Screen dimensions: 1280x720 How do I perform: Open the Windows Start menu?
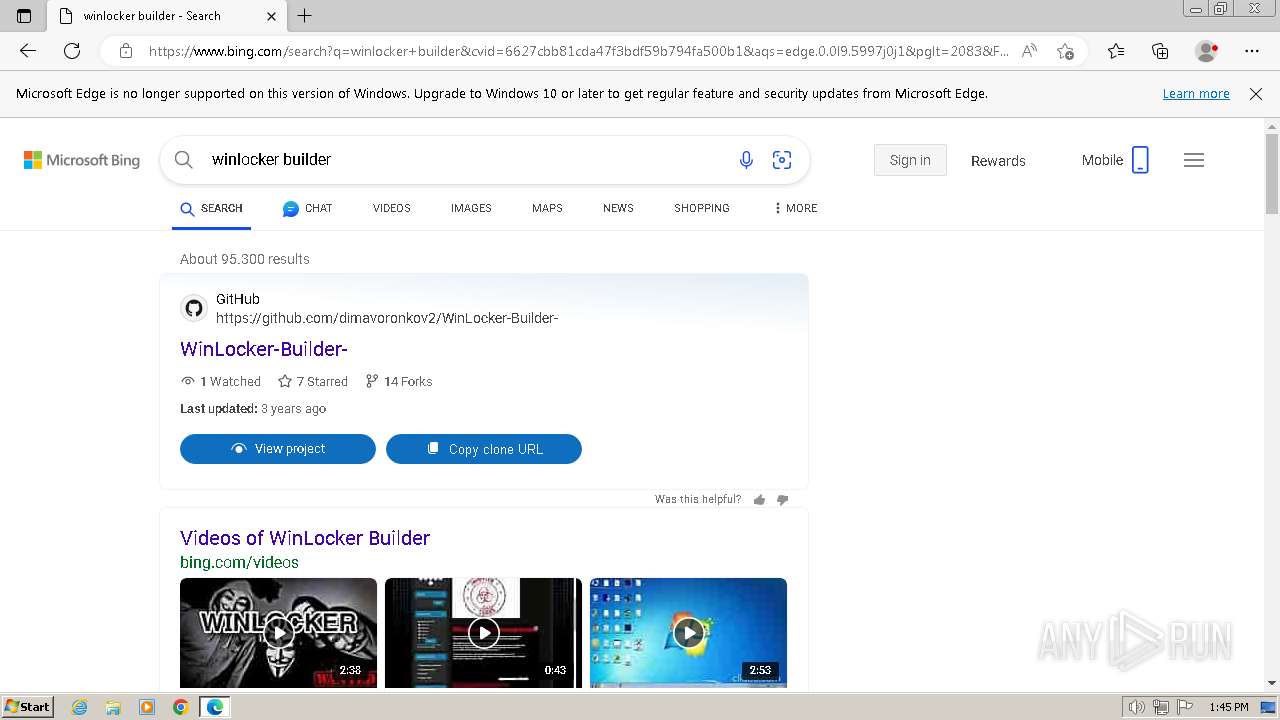(28, 706)
